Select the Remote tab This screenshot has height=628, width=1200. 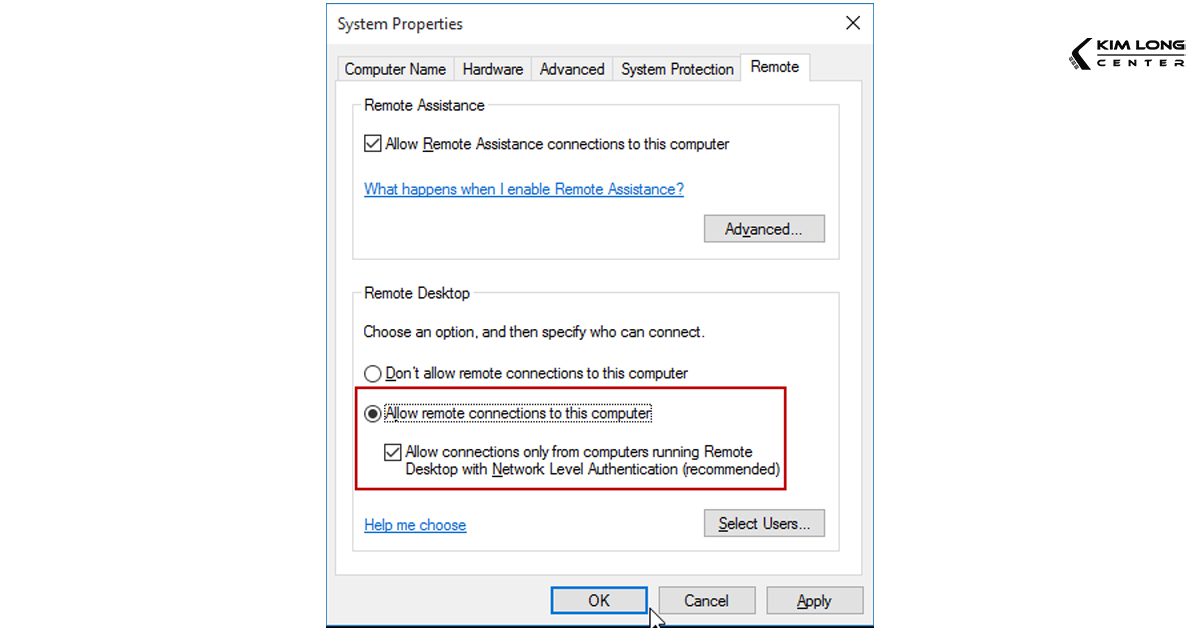pyautogui.click(x=774, y=67)
